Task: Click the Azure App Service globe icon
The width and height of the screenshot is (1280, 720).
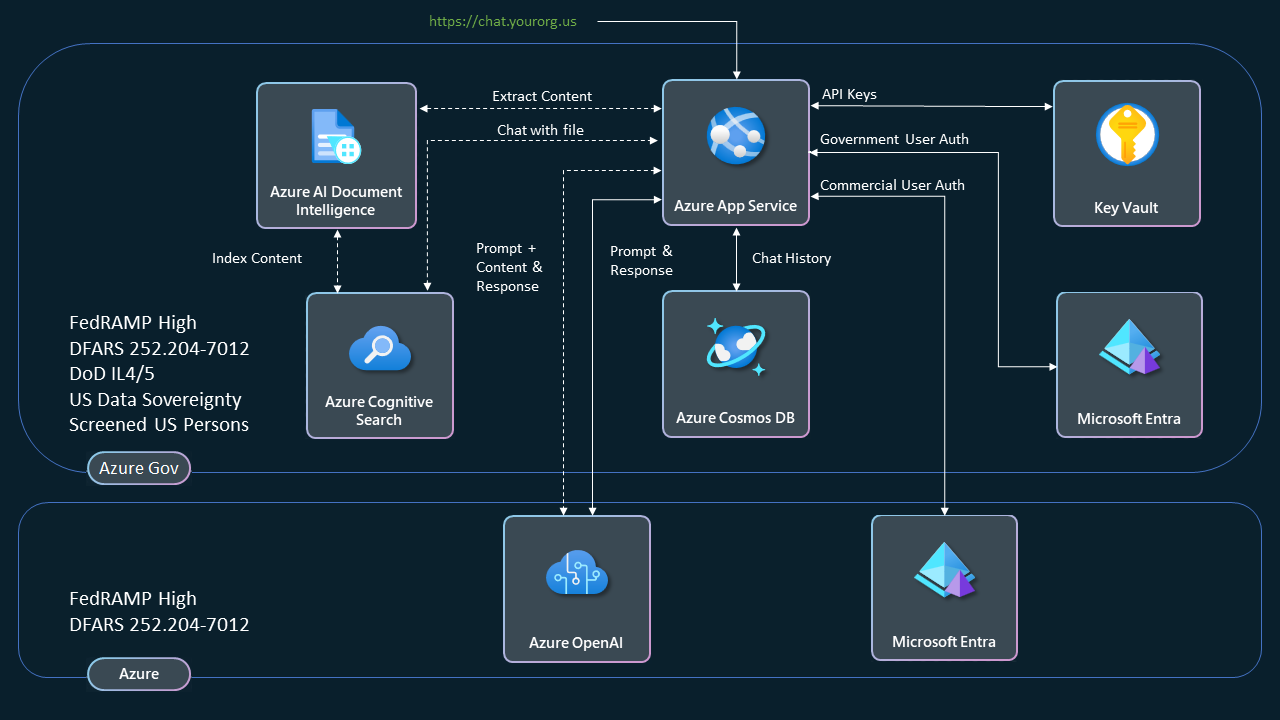Action: click(736, 136)
